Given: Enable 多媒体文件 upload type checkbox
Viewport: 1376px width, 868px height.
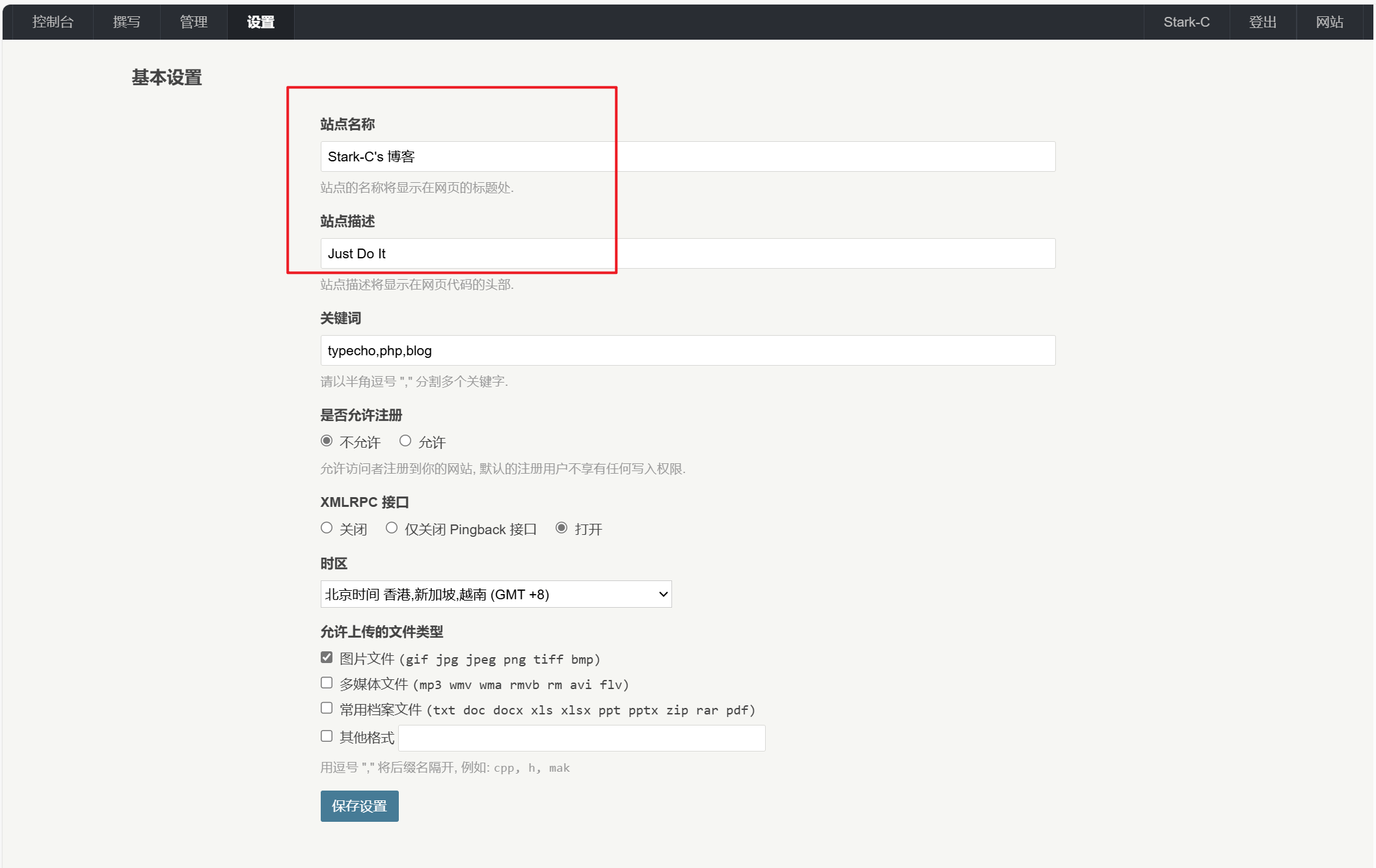Looking at the screenshot, I should pyautogui.click(x=327, y=683).
